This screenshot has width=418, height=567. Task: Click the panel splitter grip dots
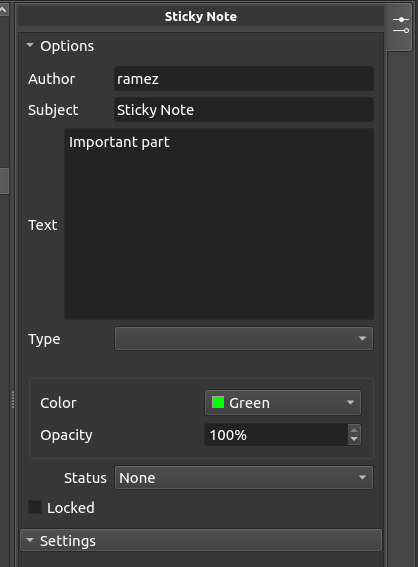13,400
